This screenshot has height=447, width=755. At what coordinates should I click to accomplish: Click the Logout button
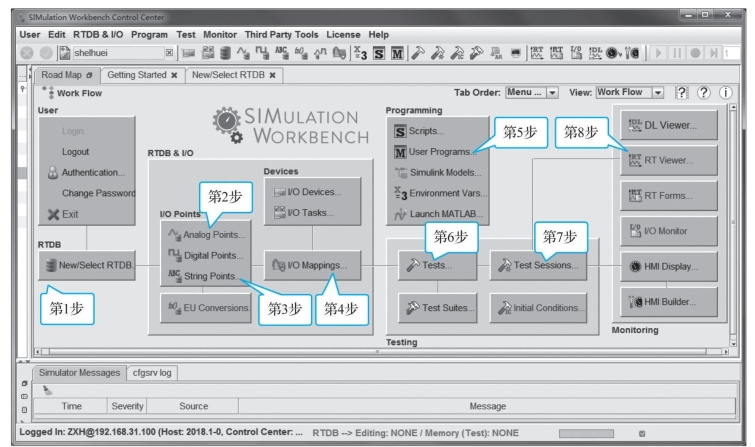(76, 152)
